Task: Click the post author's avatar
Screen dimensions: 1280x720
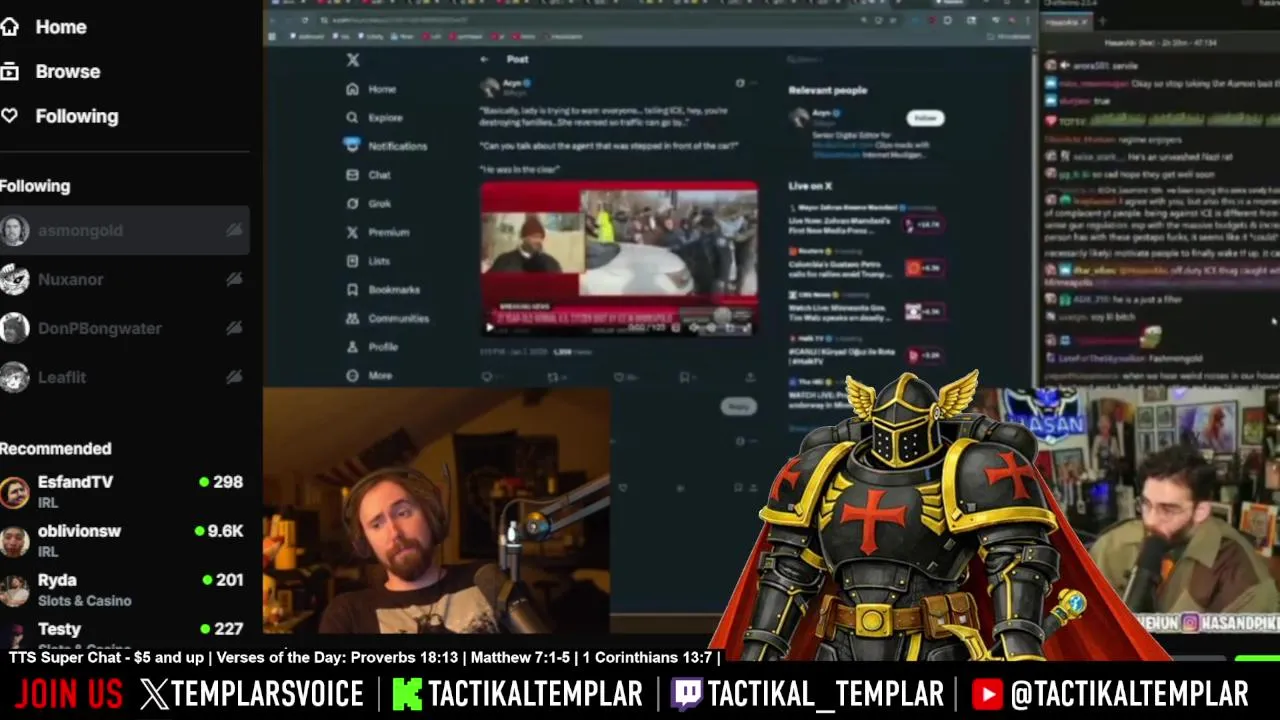Action: (489, 88)
